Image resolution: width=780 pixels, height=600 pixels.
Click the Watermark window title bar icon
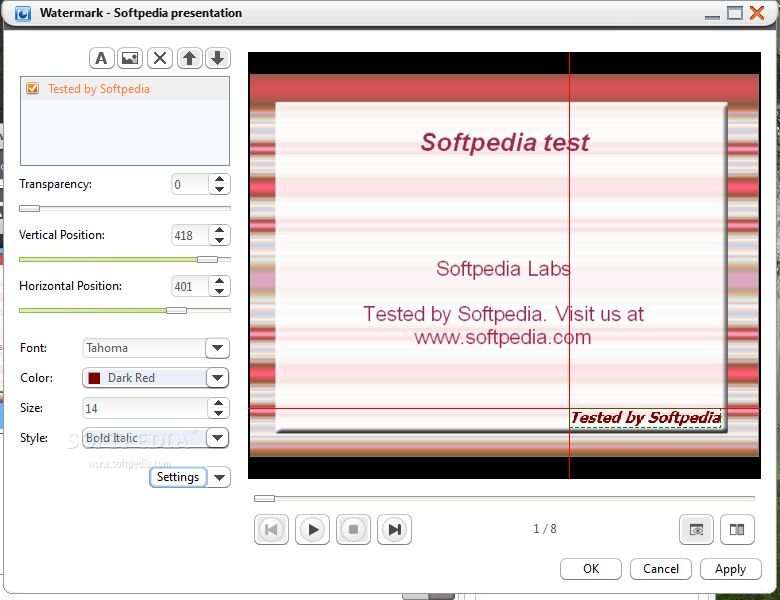[x=23, y=13]
